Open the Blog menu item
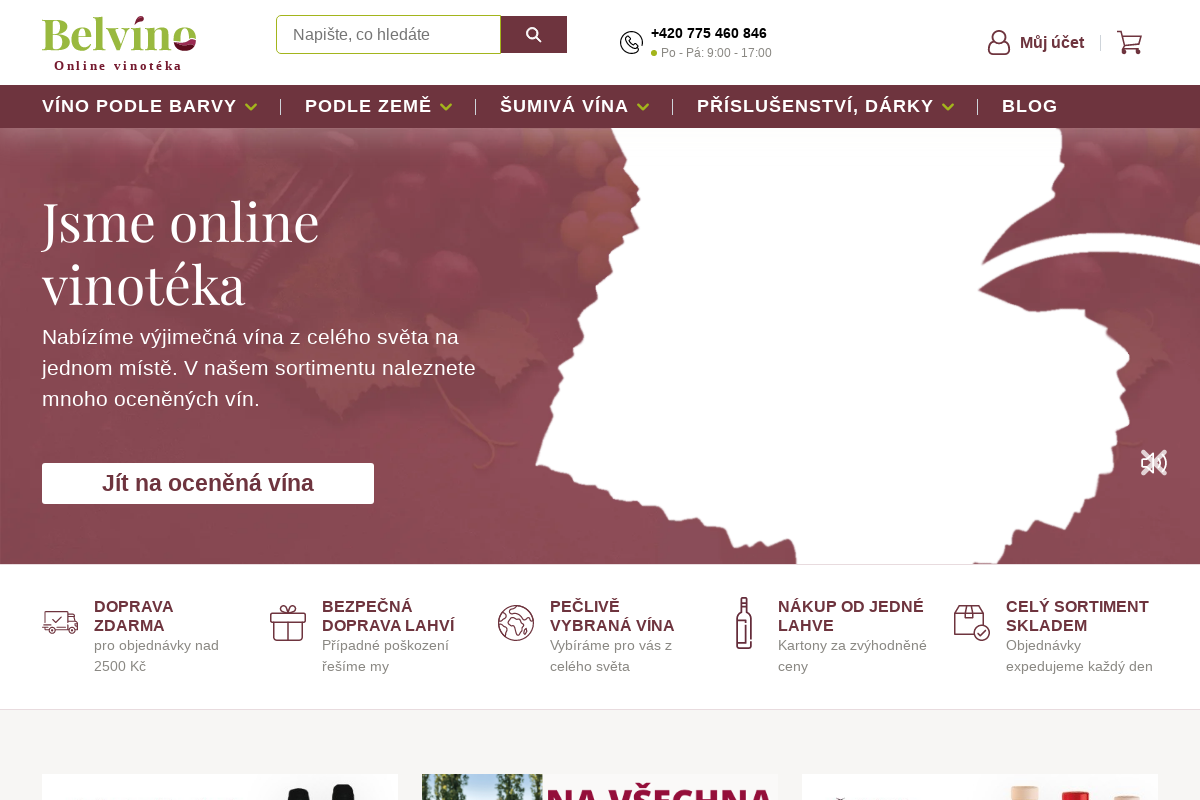Image resolution: width=1200 pixels, height=800 pixels. pos(1030,106)
